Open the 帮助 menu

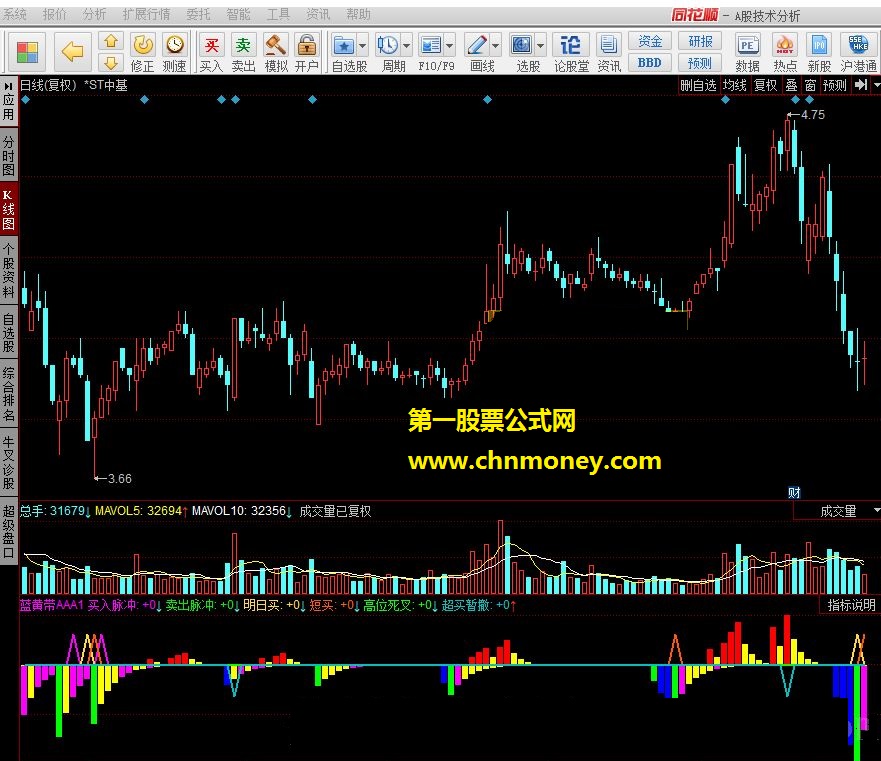click(358, 14)
